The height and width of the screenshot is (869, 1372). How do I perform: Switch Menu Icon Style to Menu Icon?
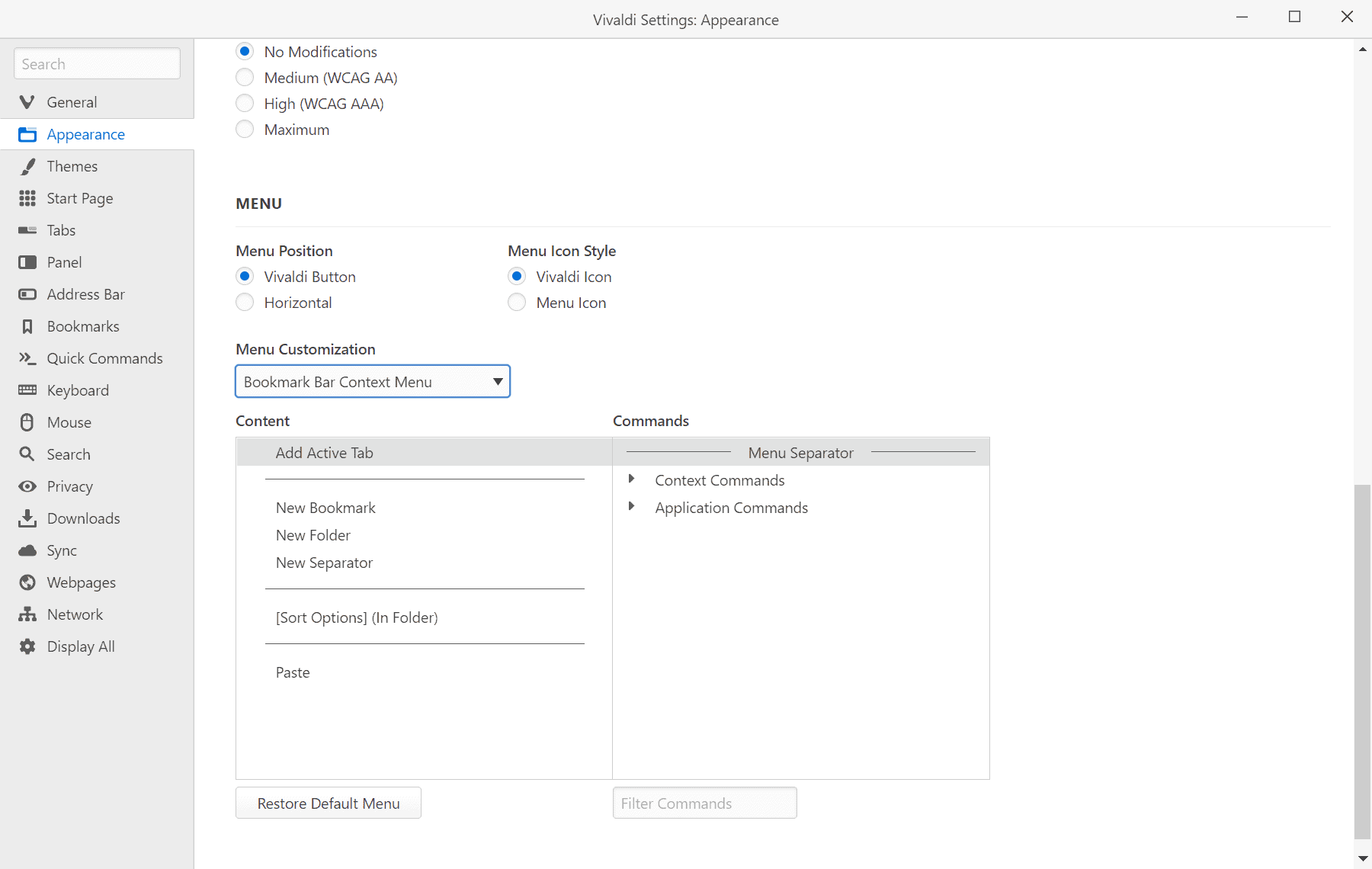[518, 302]
